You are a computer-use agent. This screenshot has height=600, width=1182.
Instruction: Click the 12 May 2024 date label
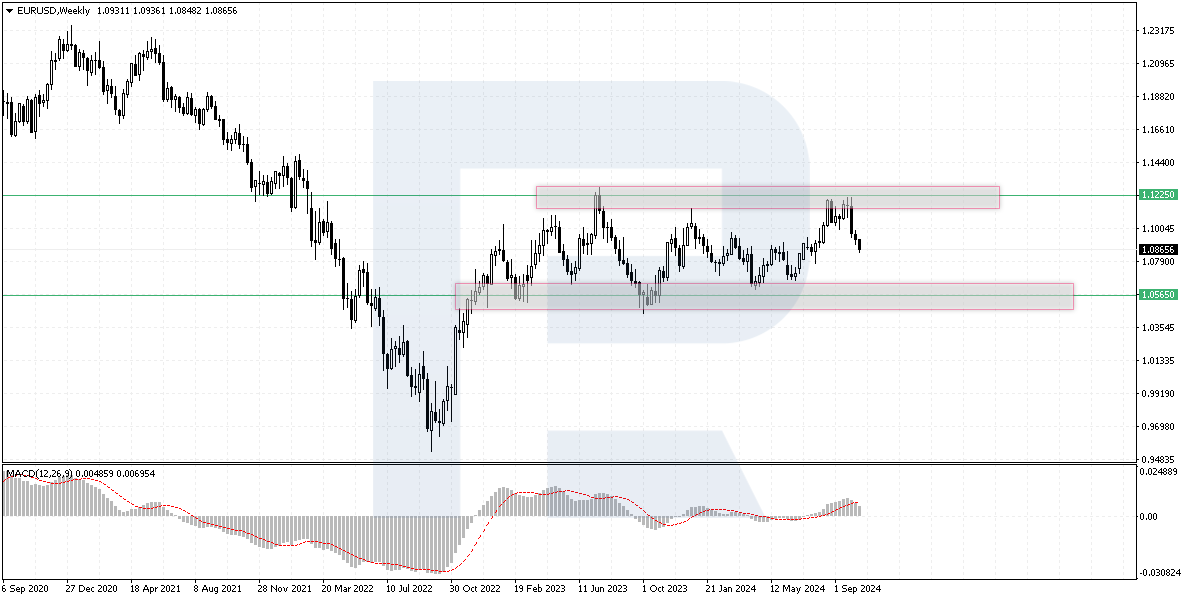coord(797,587)
